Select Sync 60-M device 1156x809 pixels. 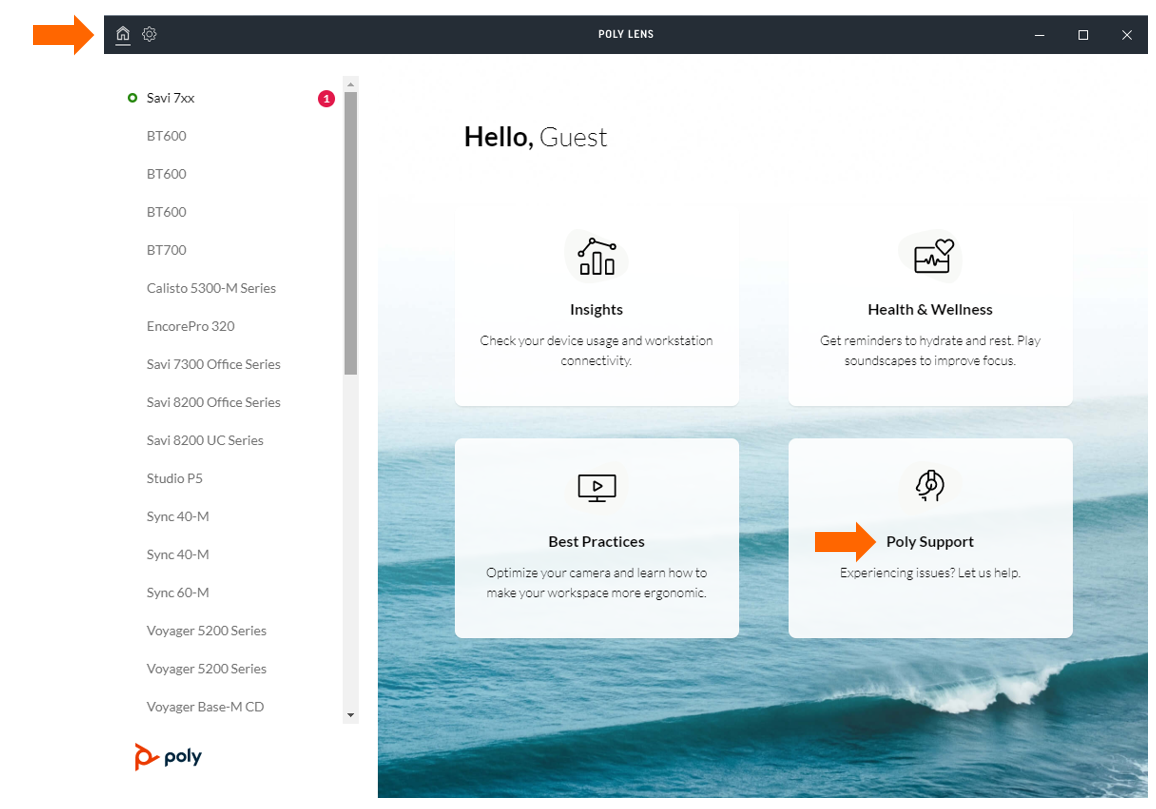click(177, 592)
